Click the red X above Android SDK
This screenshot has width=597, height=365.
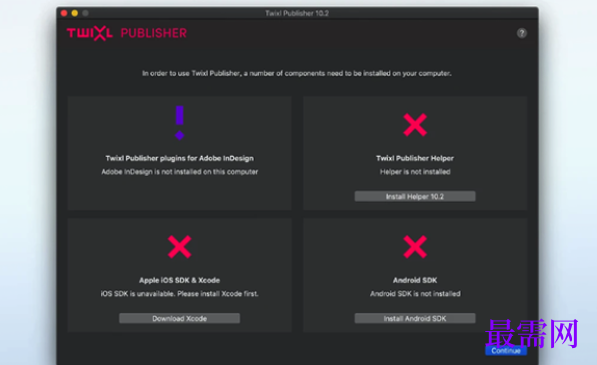[x=415, y=247]
